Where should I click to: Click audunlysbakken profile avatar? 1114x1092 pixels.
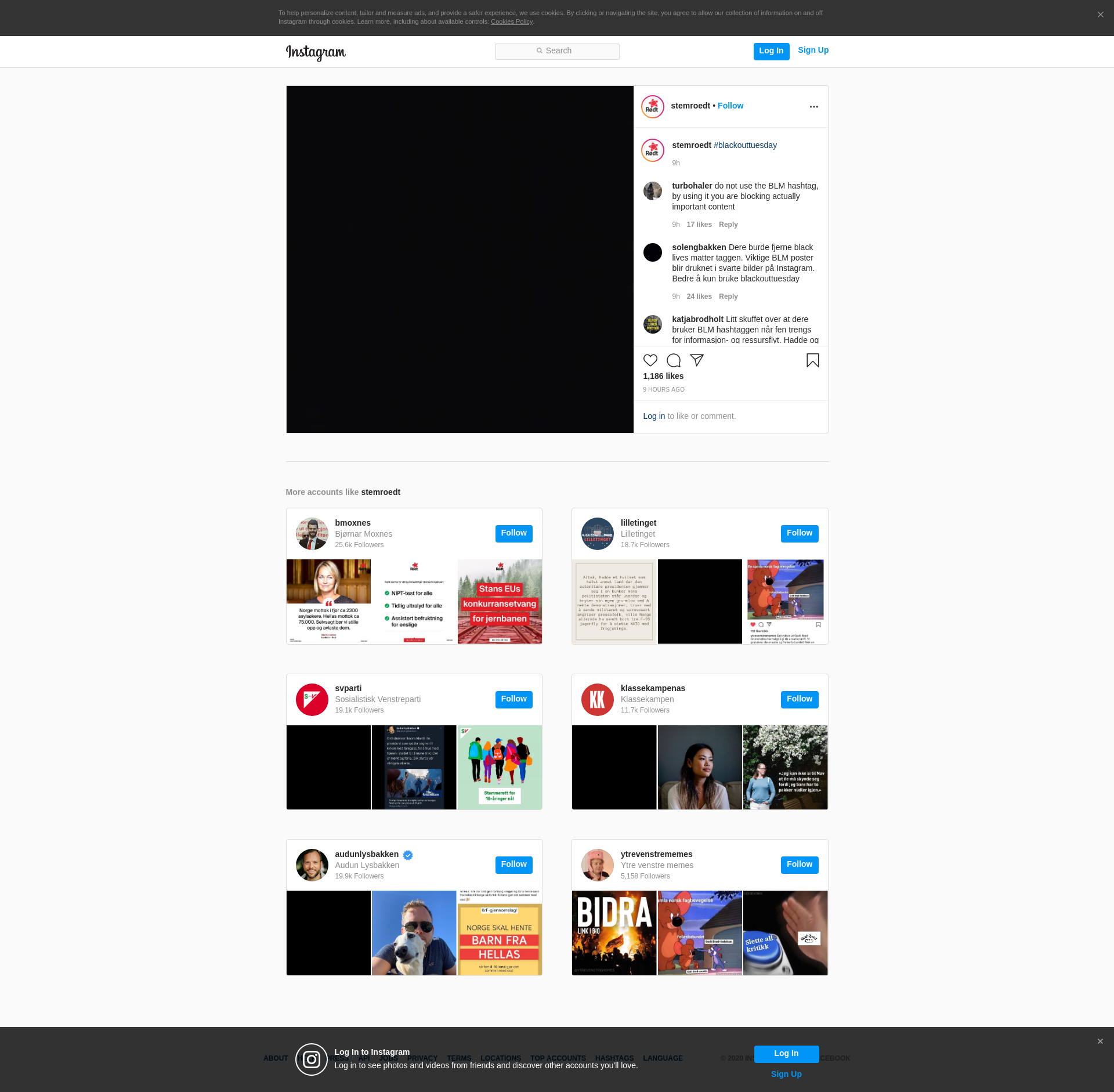(312, 865)
